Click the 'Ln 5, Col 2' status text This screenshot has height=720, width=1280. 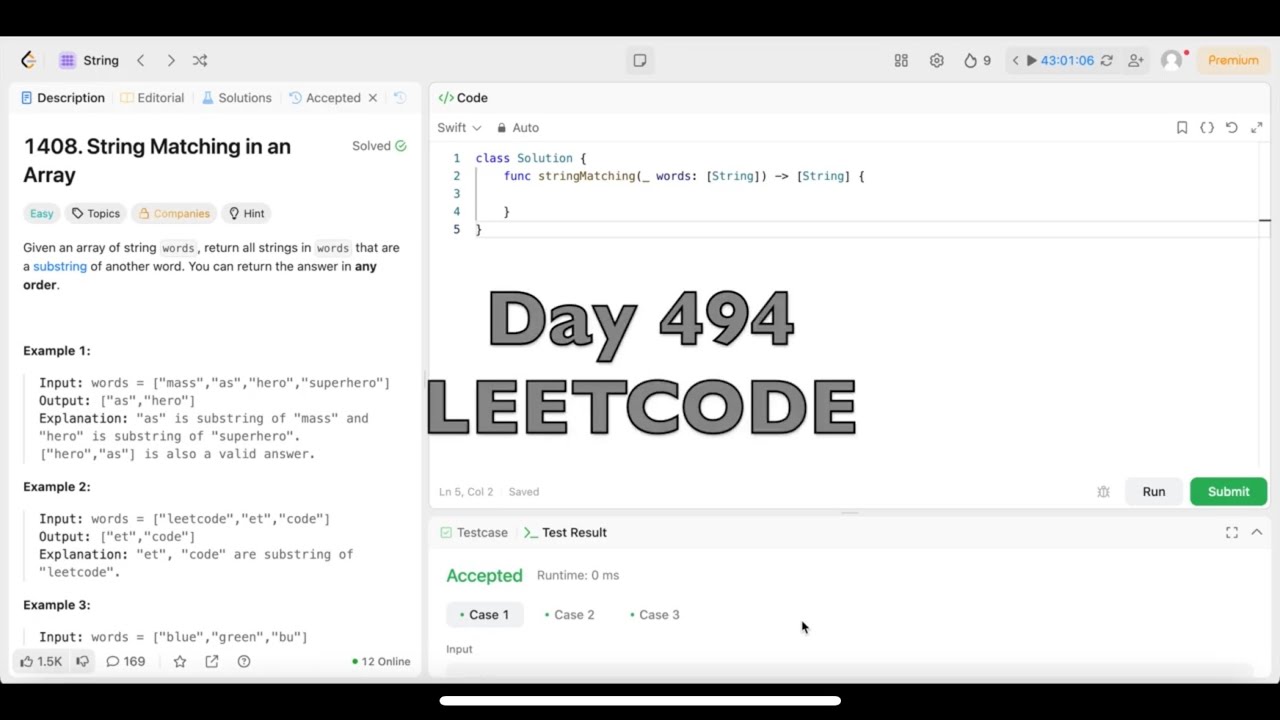click(466, 492)
